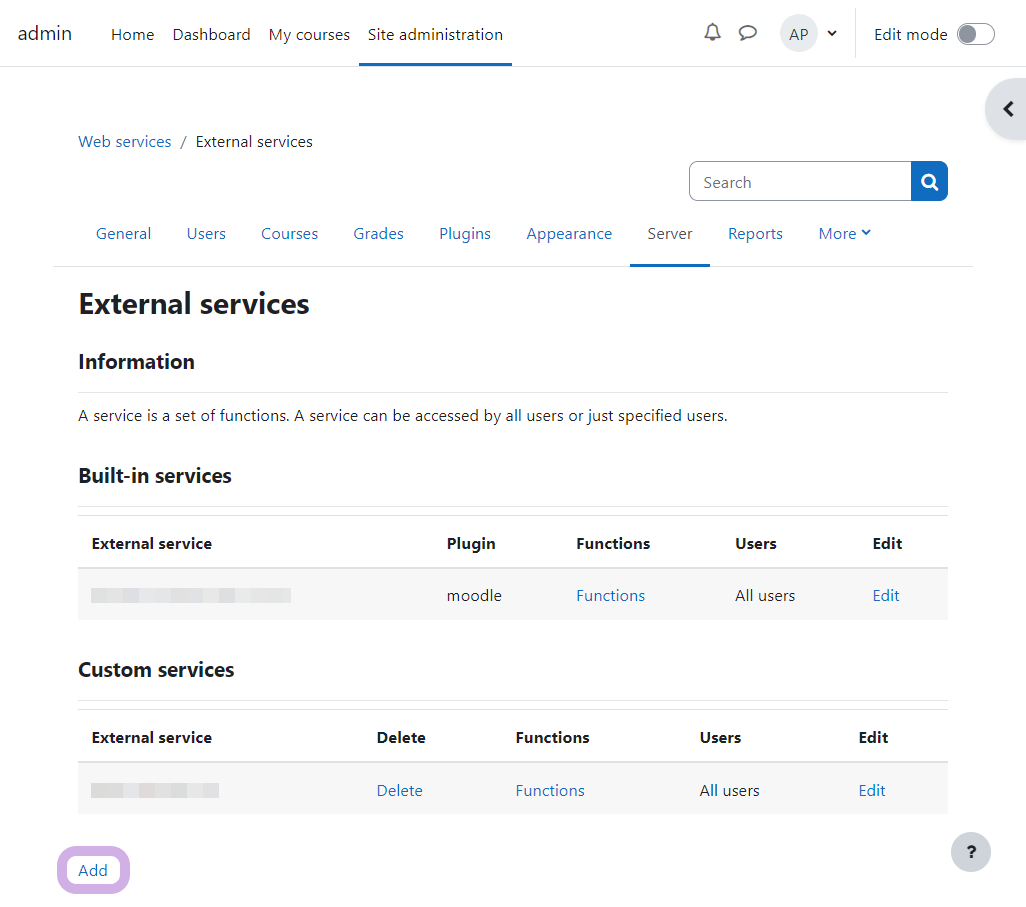Switch to the Plugins tab
The width and height of the screenshot is (1026, 907).
pyautogui.click(x=465, y=233)
